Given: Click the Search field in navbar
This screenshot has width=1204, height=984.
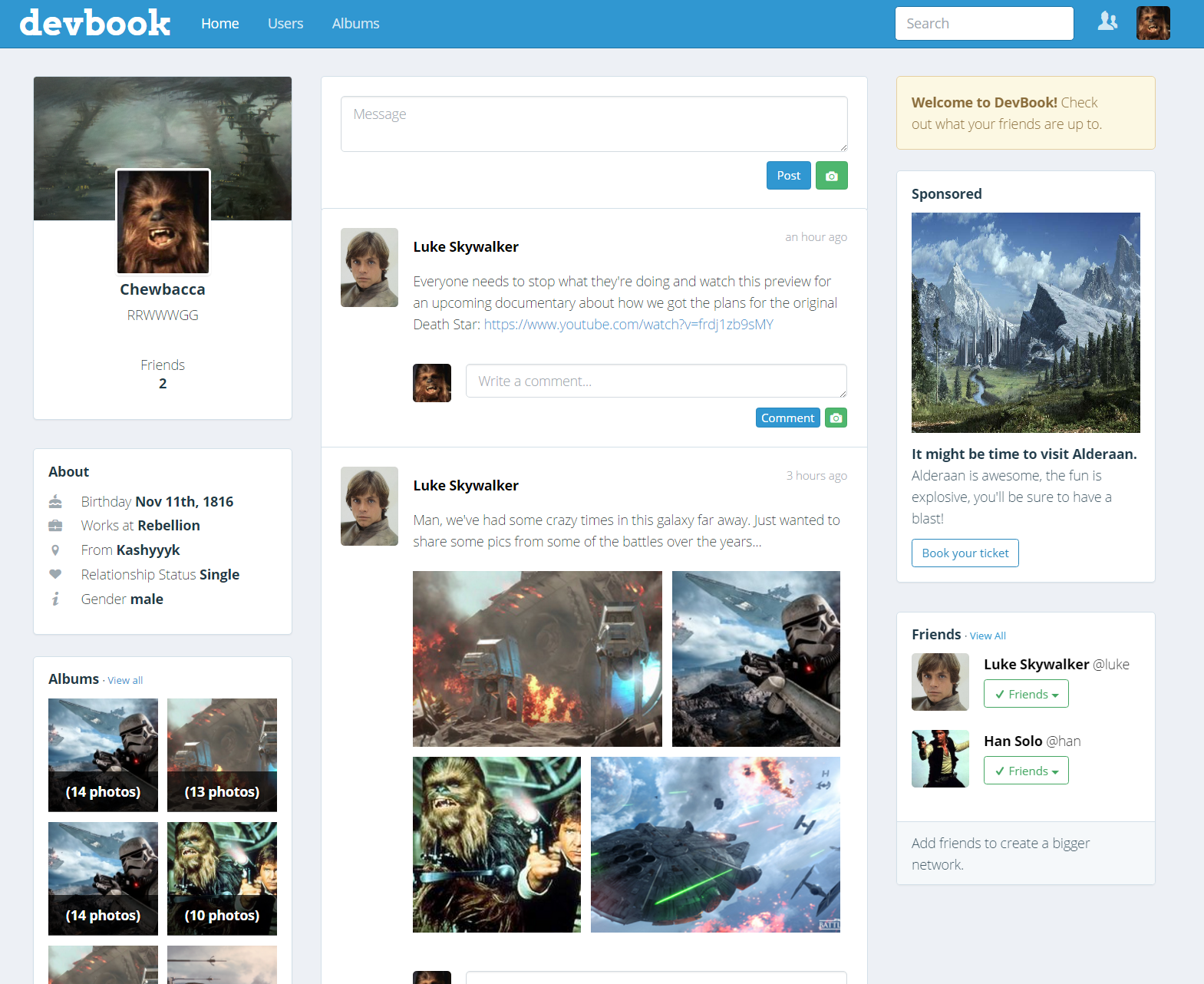Looking at the screenshot, I should pos(984,24).
